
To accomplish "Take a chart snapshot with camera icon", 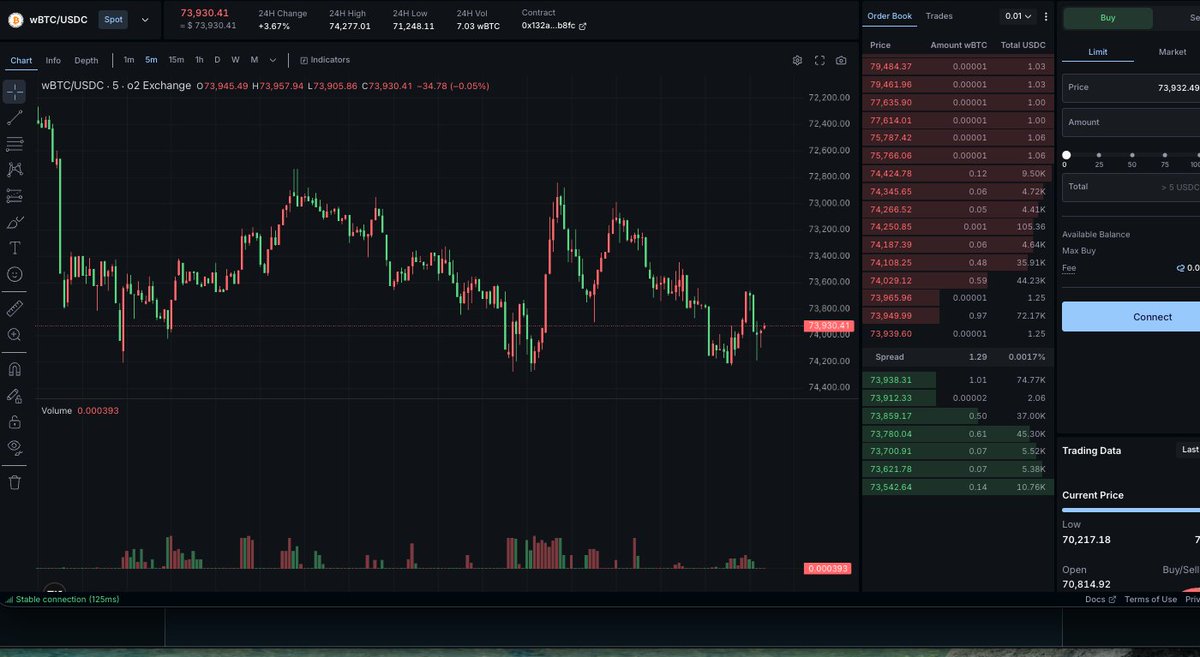I will pyautogui.click(x=841, y=60).
